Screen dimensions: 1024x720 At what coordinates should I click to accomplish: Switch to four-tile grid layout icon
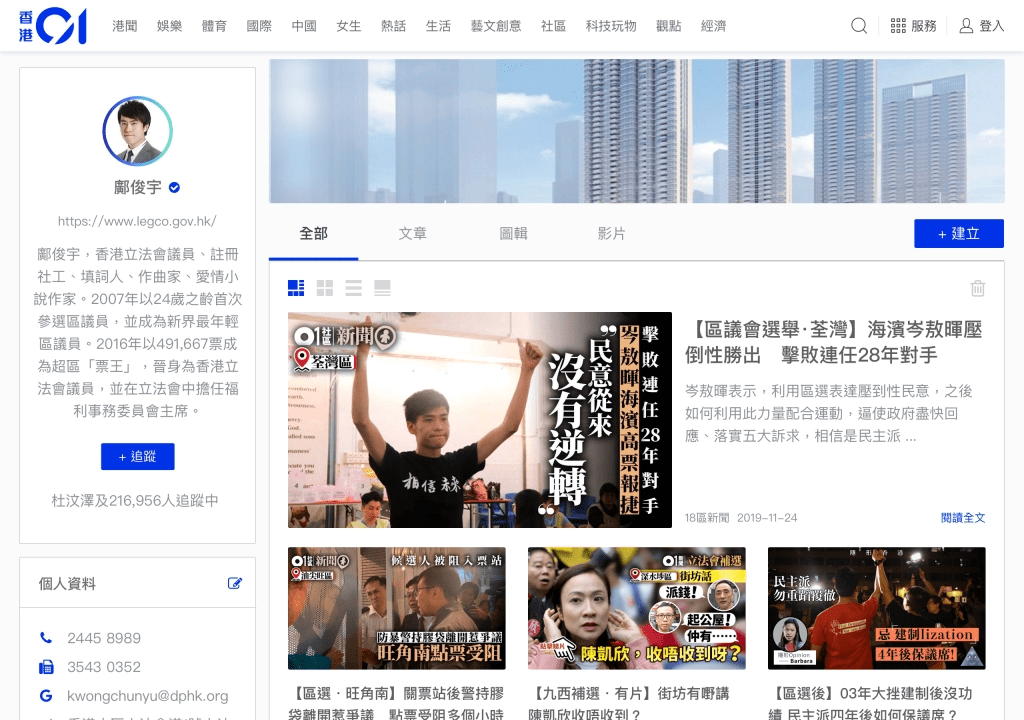325,288
